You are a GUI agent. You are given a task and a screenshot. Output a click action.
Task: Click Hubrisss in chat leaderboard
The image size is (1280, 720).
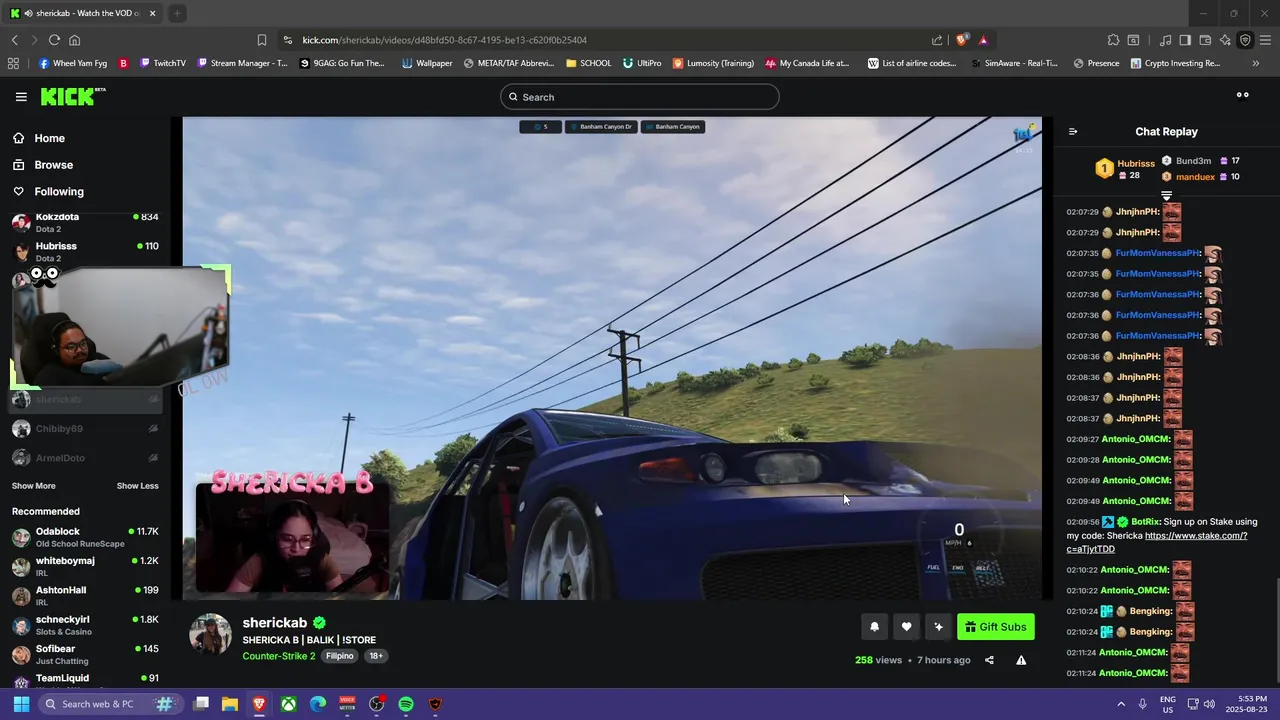coord(1136,163)
